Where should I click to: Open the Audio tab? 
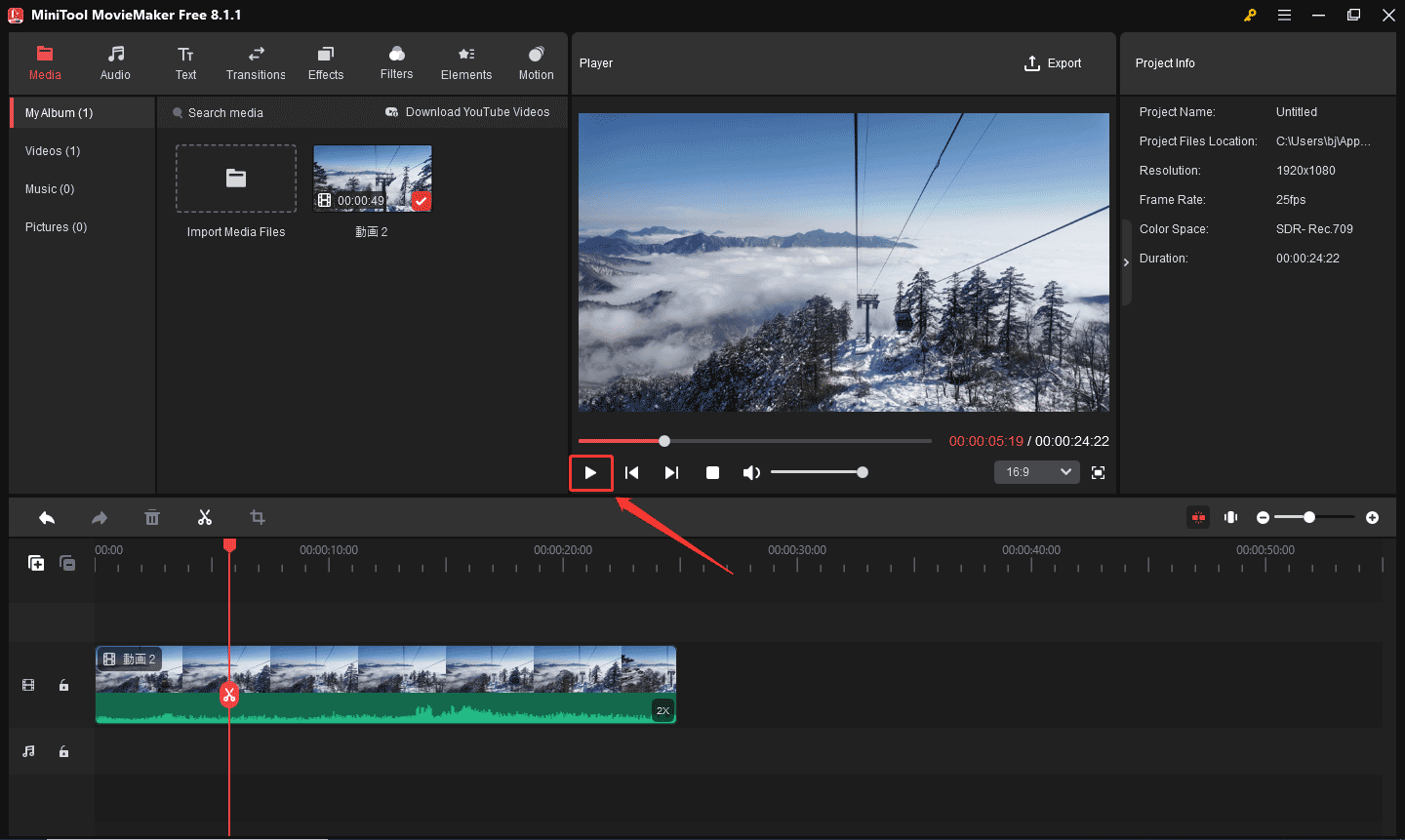coord(115,63)
